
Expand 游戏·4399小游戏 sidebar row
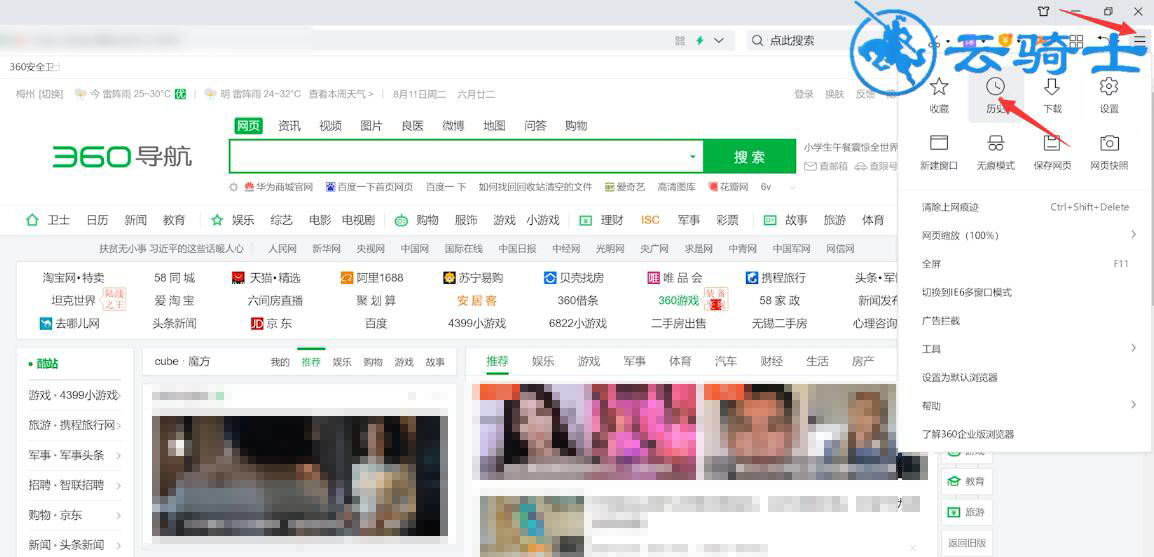(x=118, y=395)
